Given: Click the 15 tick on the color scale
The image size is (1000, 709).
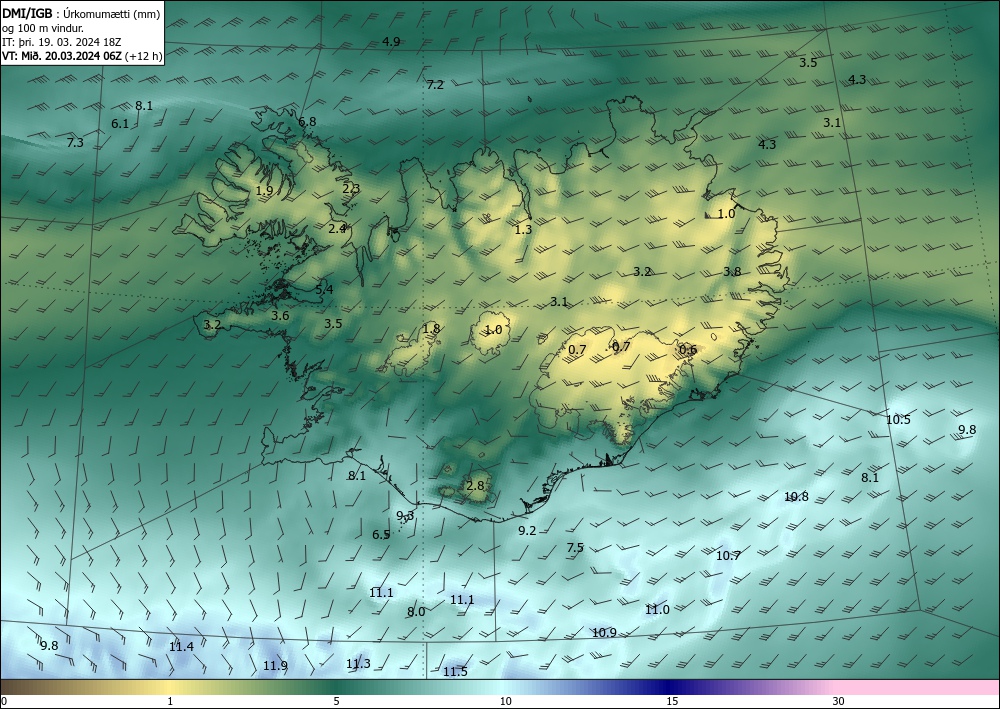Looking at the screenshot, I should point(672,701).
